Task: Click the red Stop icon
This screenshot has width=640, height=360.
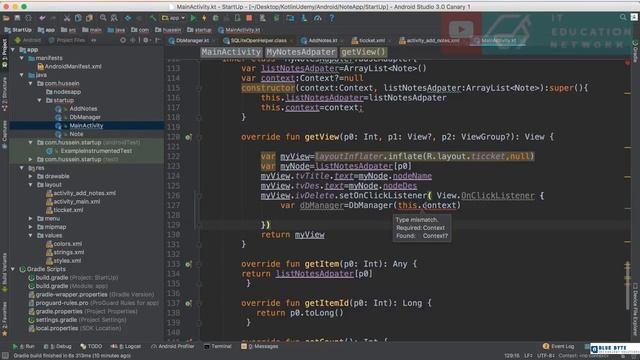Action: click(249, 18)
